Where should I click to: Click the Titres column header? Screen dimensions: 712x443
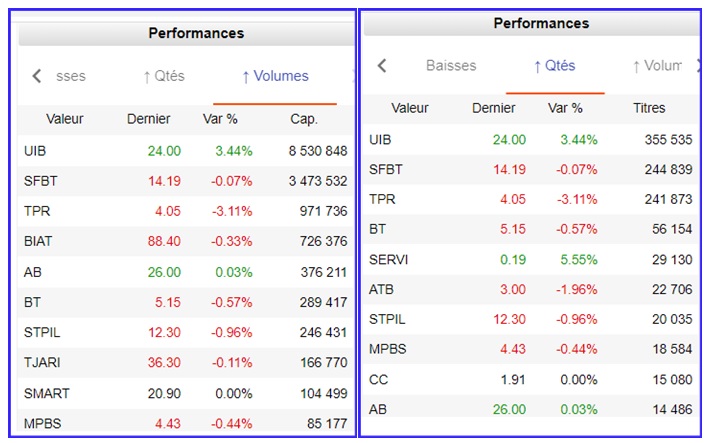[x=649, y=108]
